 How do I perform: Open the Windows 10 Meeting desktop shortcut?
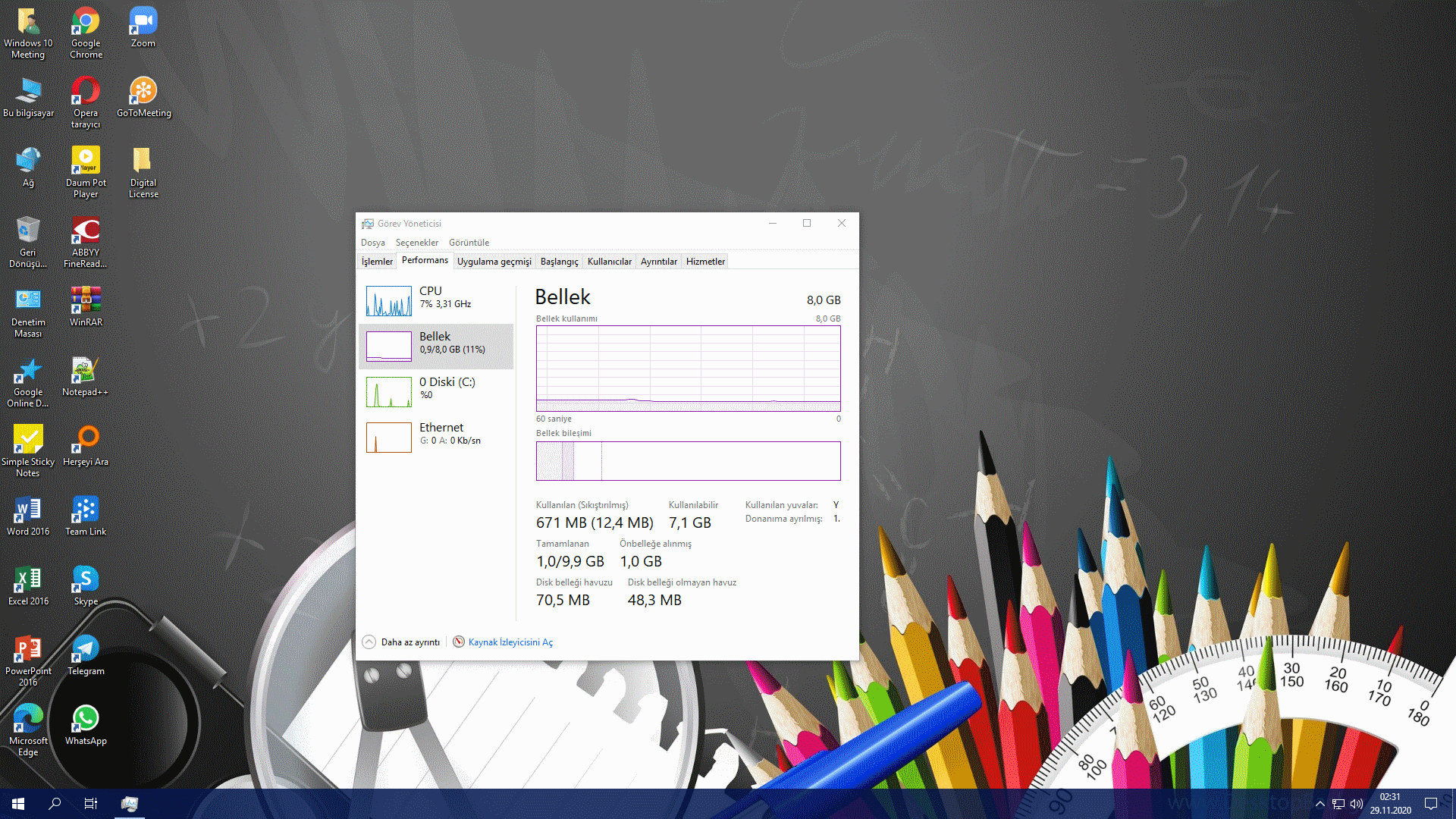tap(28, 33)
